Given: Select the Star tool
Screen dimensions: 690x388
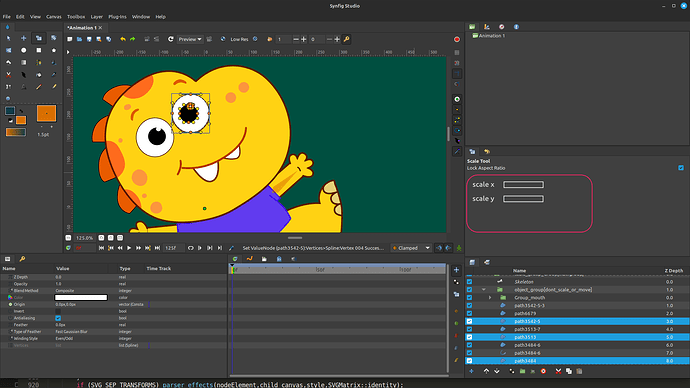Looking at the screenshot, I should pos(54,50).
